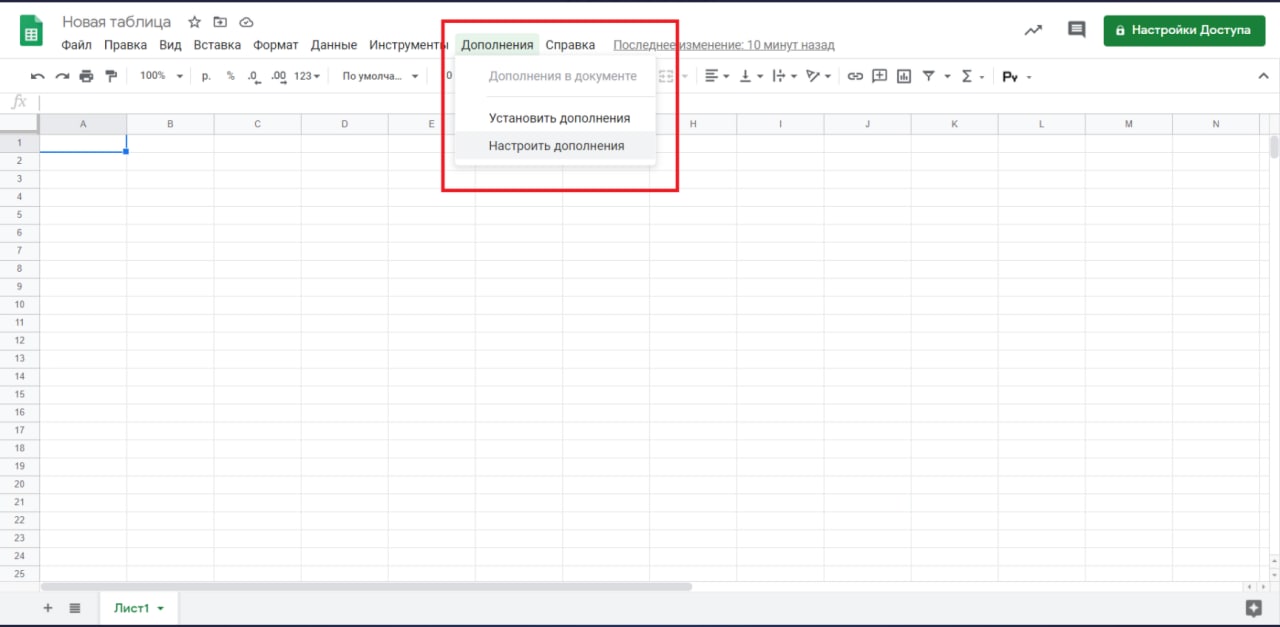Image resolution: width=1280 pixels, height=627 pixels.
Task: Format as currency with р. button
Action: 206,76
